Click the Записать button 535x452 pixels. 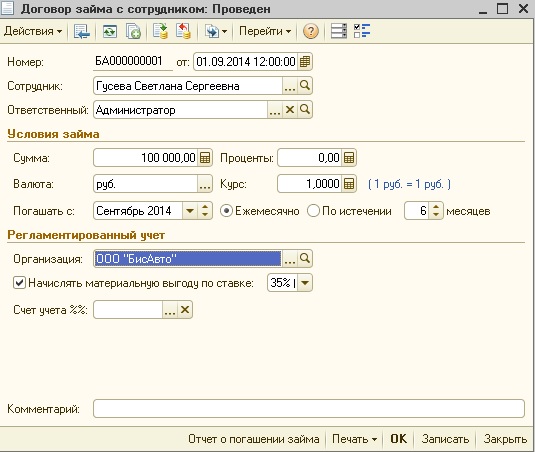[445, 439]
